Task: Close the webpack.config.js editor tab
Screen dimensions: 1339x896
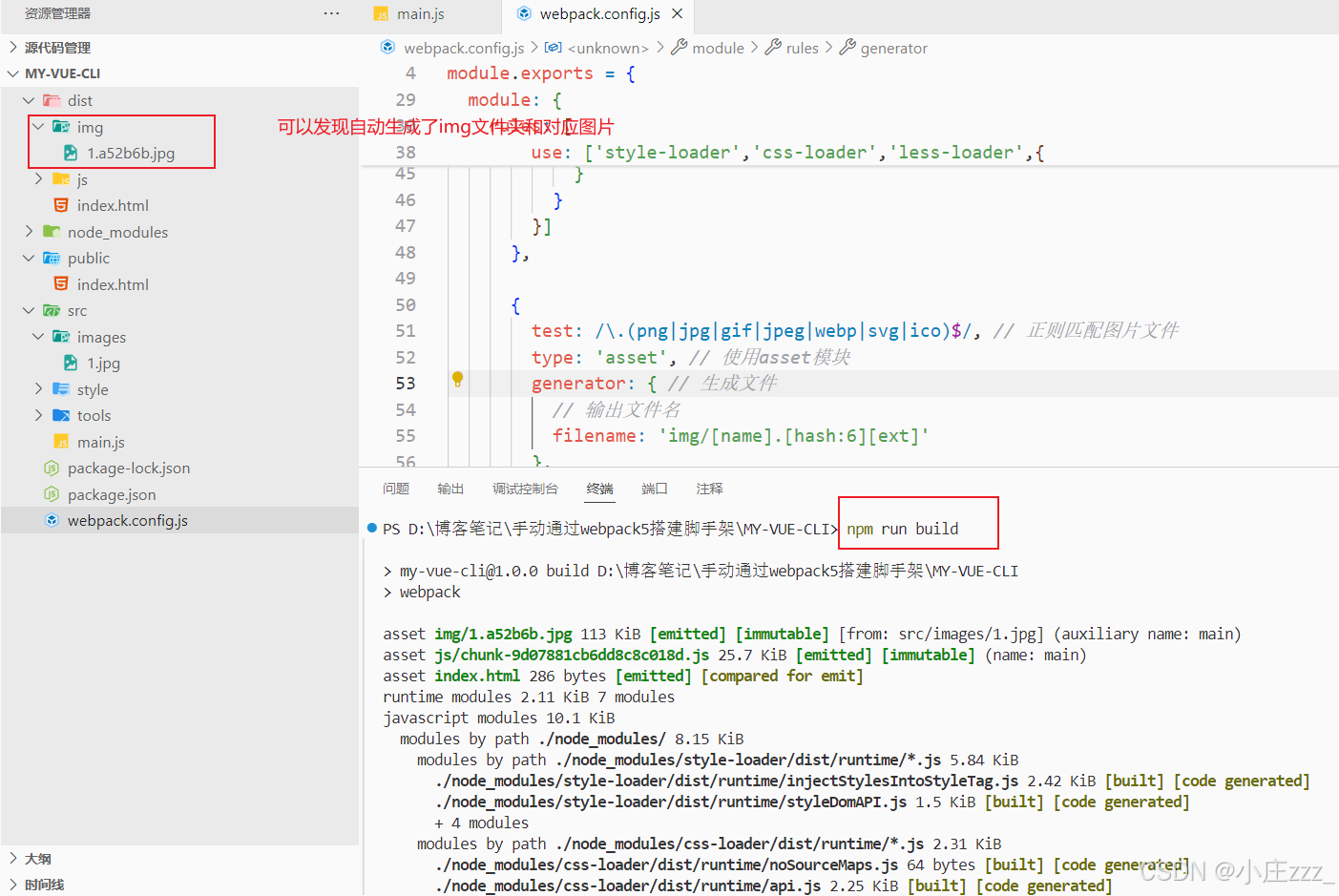Action: coord(677,13)
